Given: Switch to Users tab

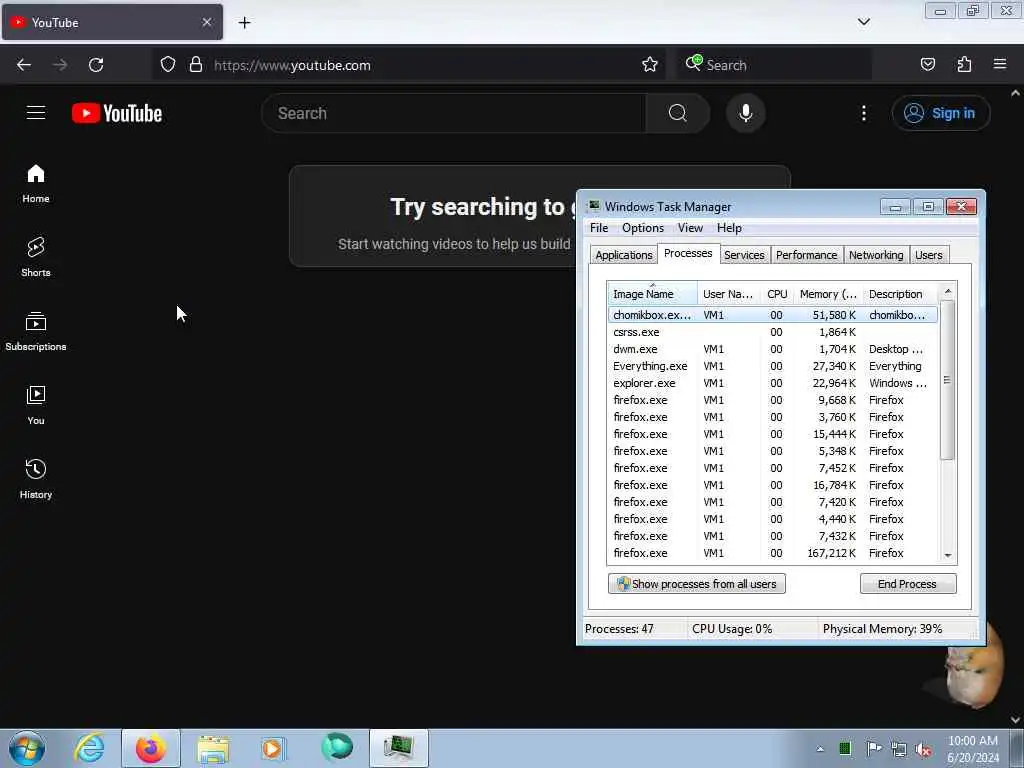Looking at the screenshot, I should click(x=929, y=255).
